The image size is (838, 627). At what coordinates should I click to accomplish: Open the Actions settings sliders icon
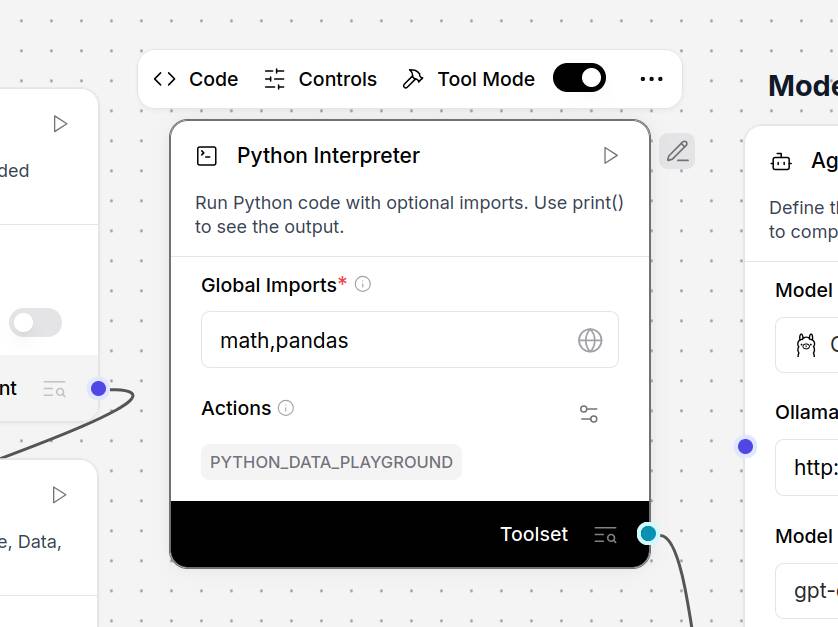coord(589,414)
